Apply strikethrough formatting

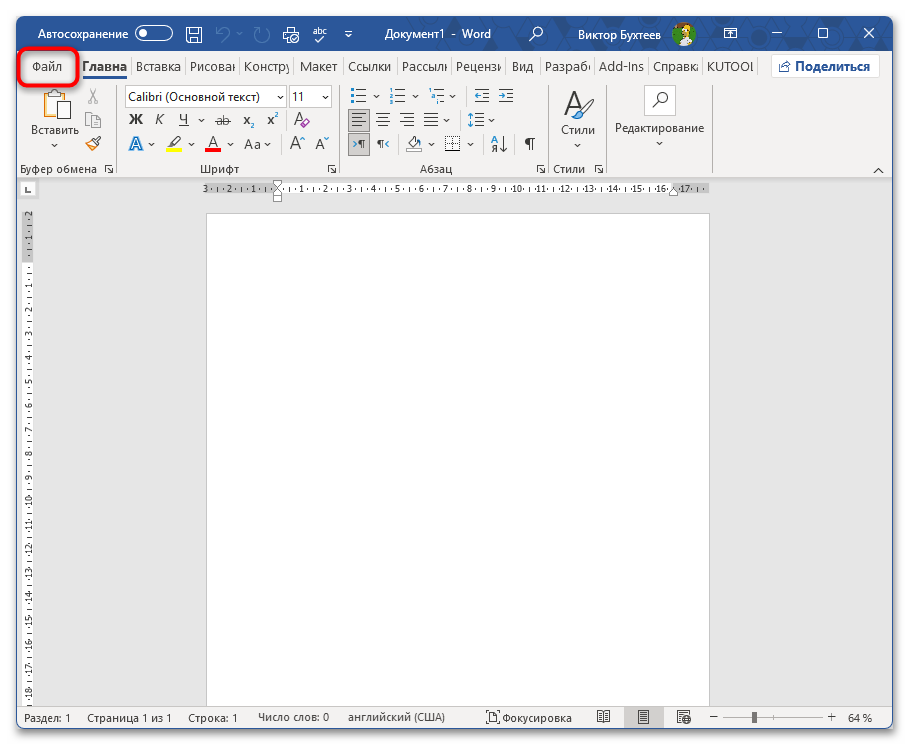pos(221,120)
